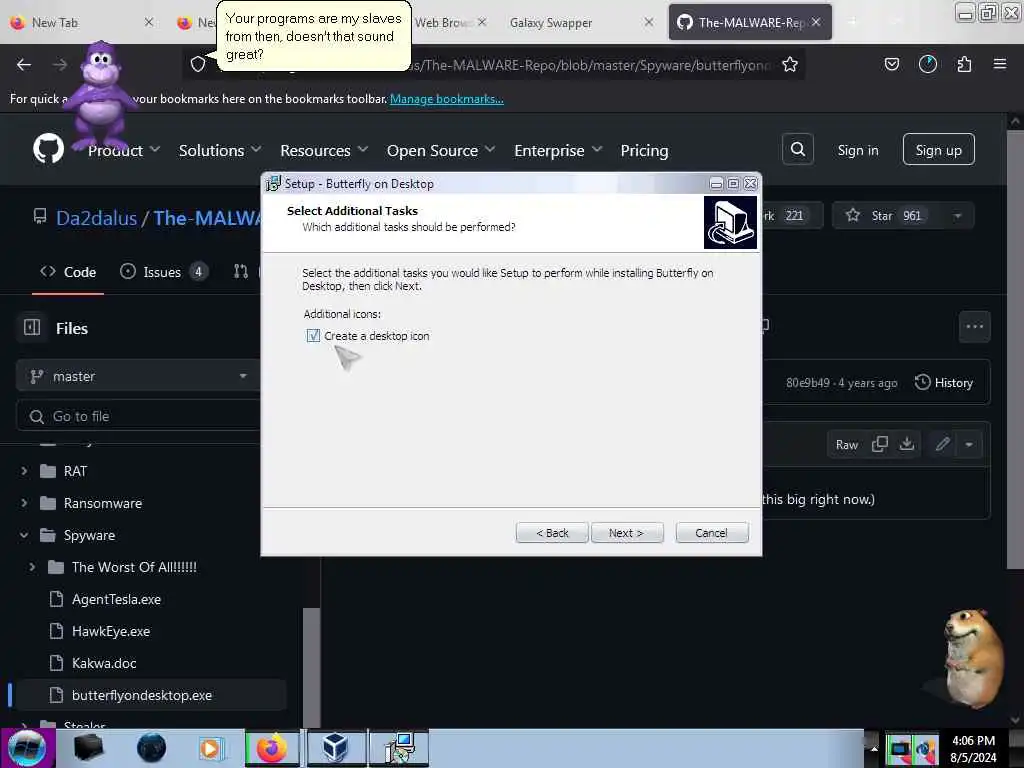Cancel the Butterfly on Desktop setup
1024x768 pixels.
[712, 533]
